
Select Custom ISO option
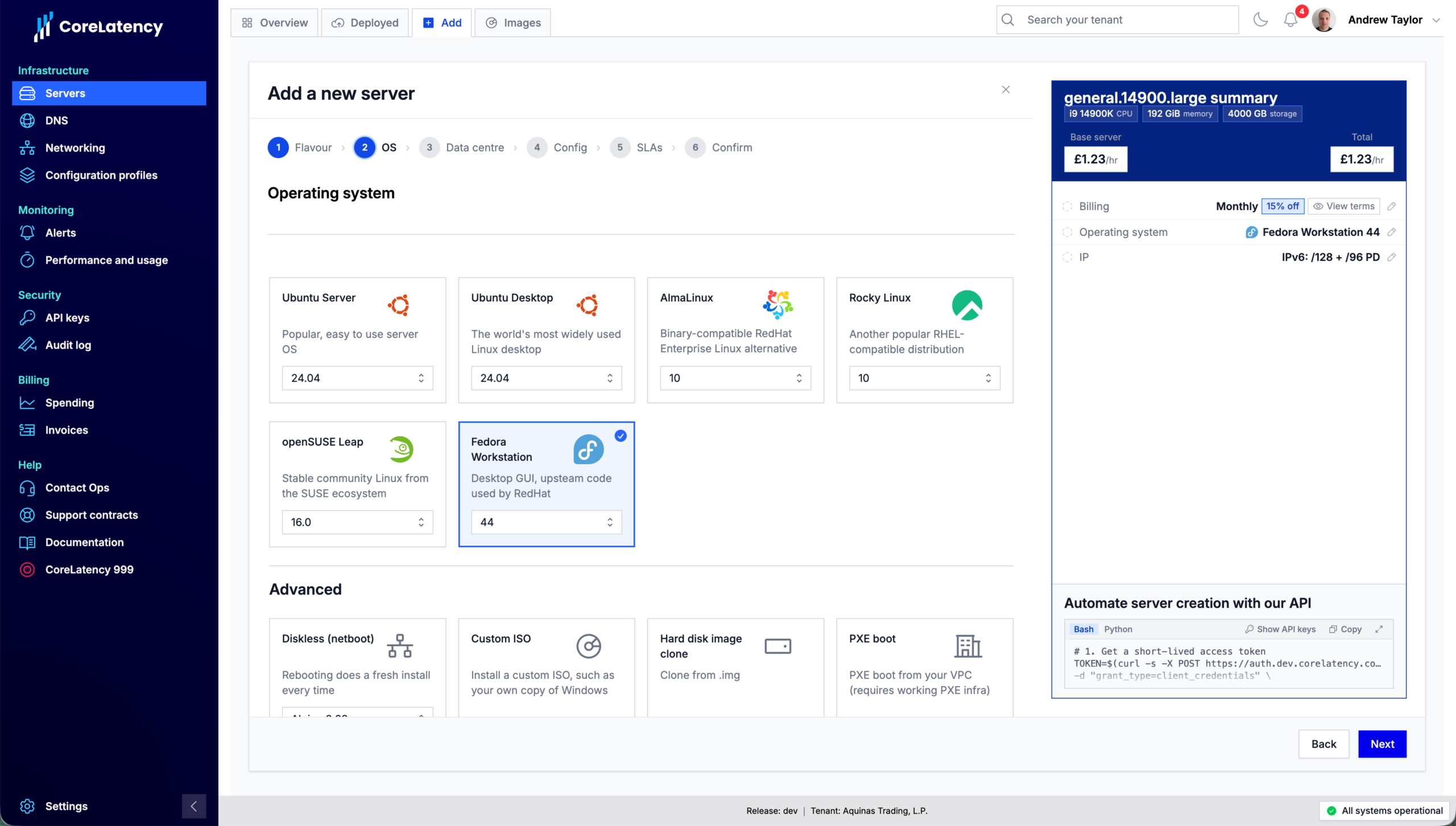point(547,667)
